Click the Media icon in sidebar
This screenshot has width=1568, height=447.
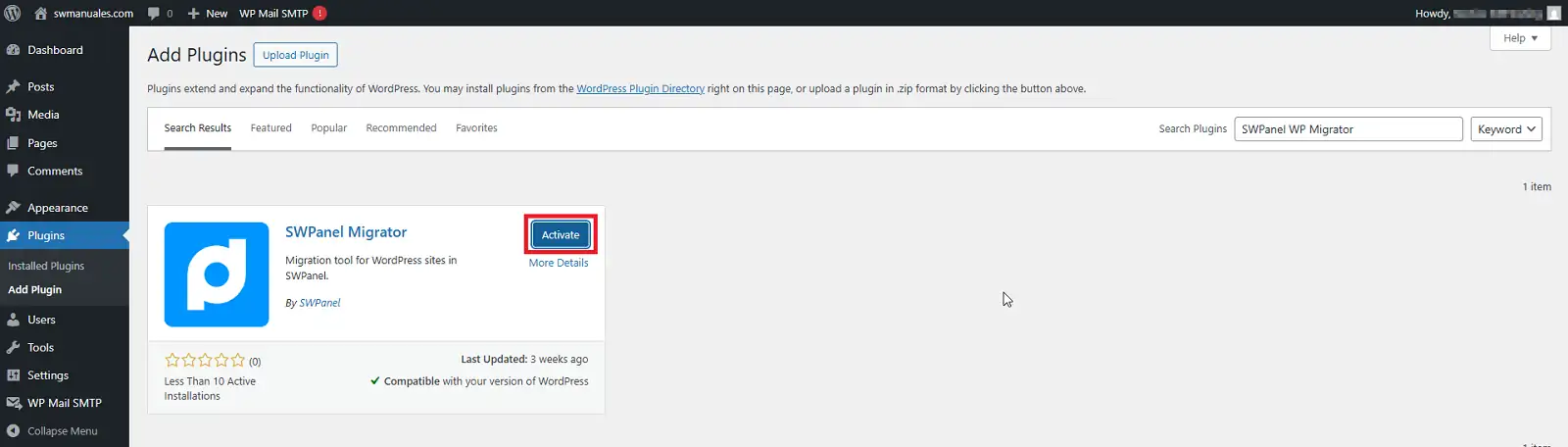click(x=13, y=115)
